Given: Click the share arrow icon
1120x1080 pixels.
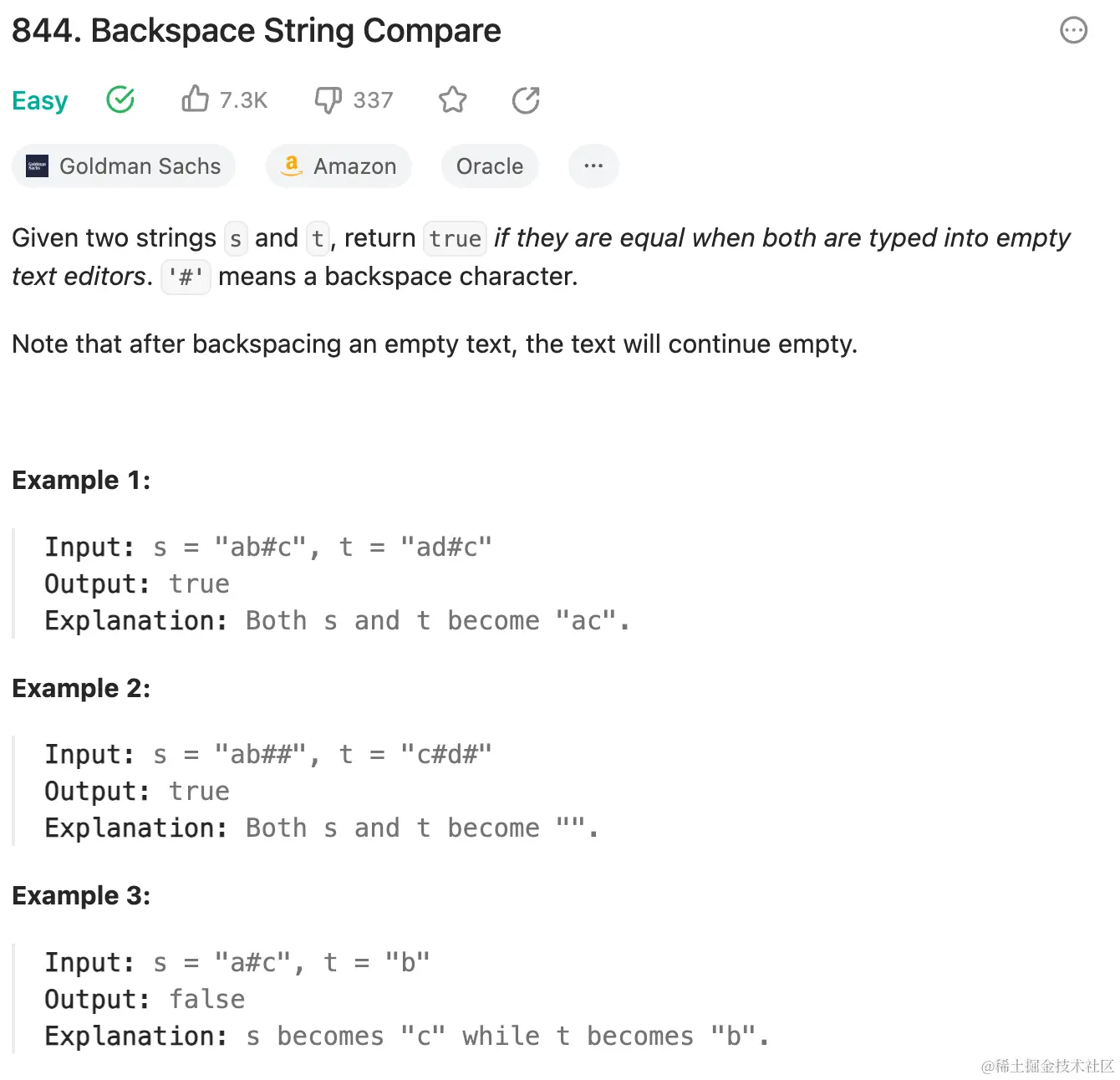Looking at the screenshot, I should click(526, 100).
